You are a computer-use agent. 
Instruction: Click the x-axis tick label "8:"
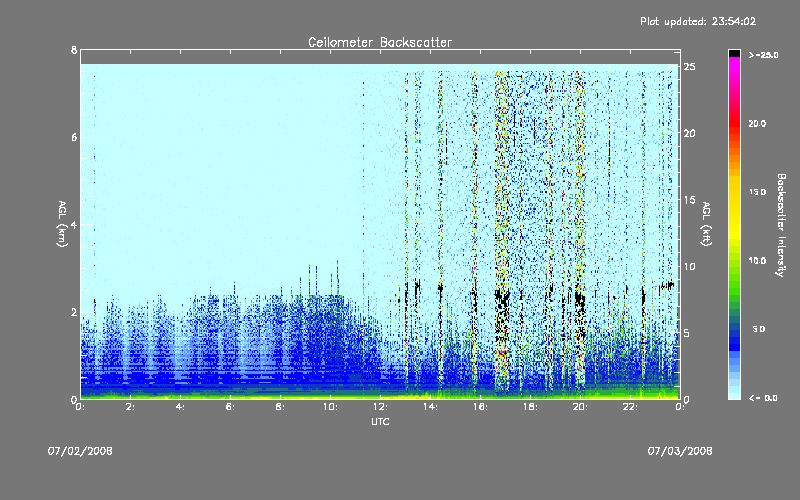(280, 407)
